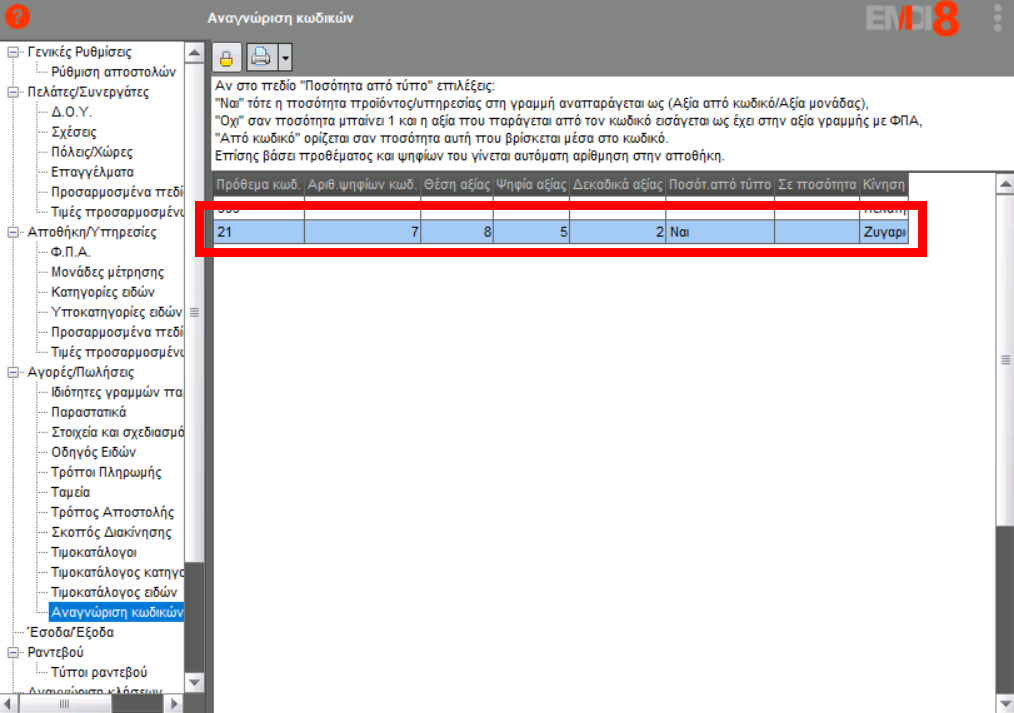
Task: Select Φ.Π.Α. in the tree
Action: tap(71, 252)
